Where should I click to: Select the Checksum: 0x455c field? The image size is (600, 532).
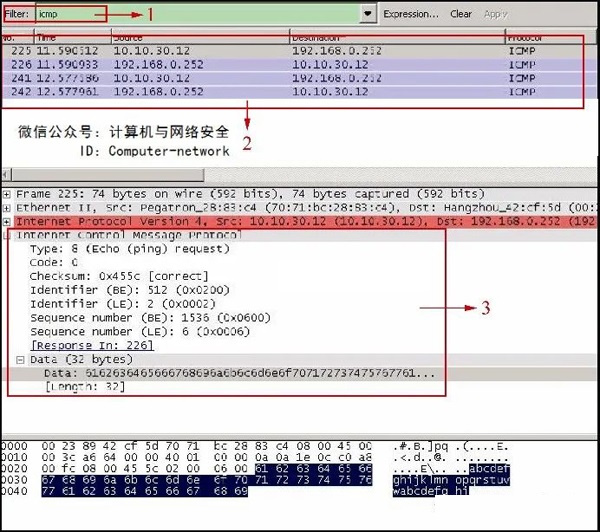119,276
